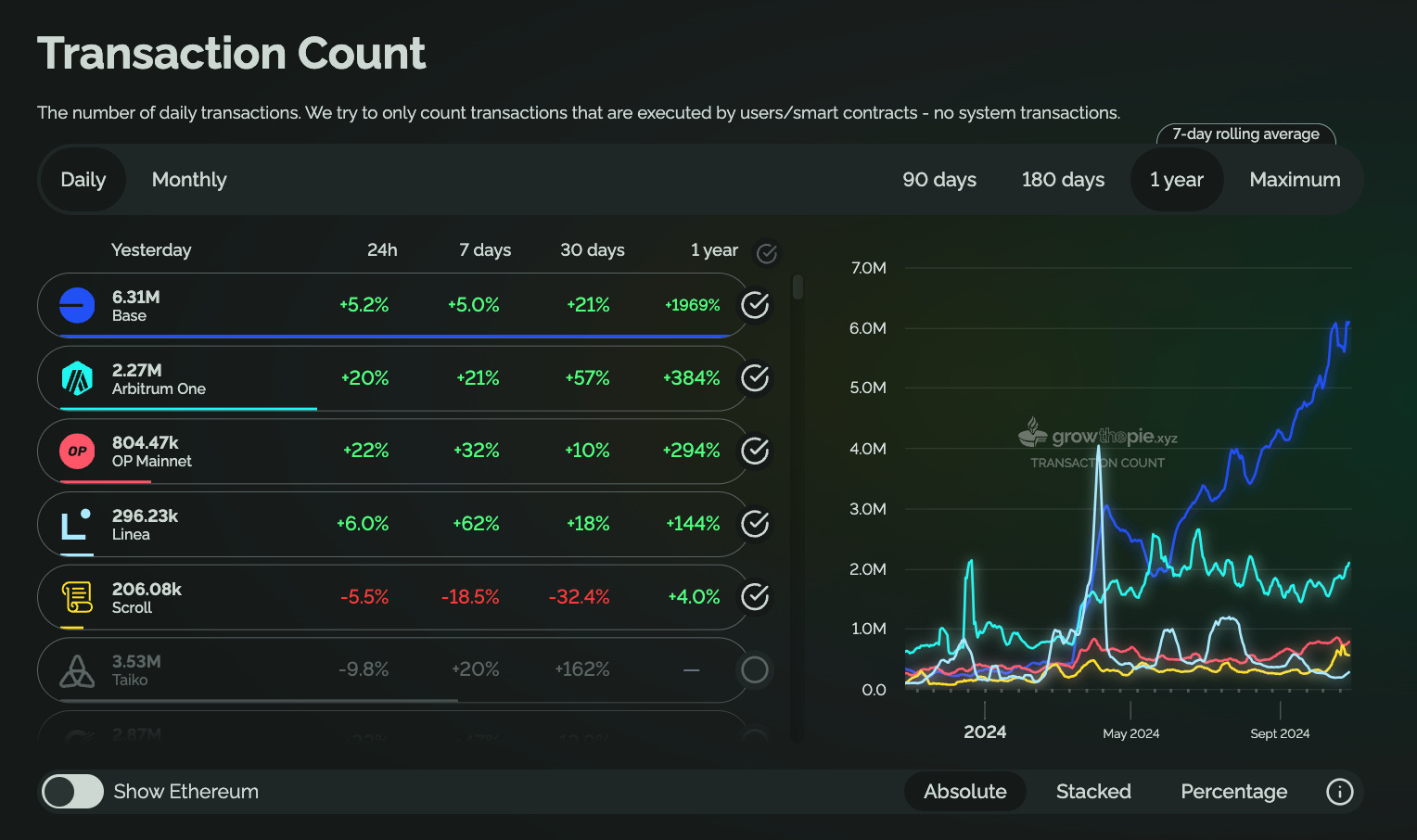Toggle select-all checkmark in table header

767,253
